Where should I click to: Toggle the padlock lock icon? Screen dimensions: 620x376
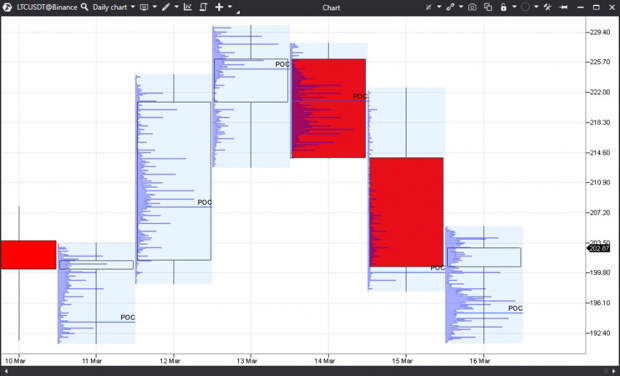[503, 7]
